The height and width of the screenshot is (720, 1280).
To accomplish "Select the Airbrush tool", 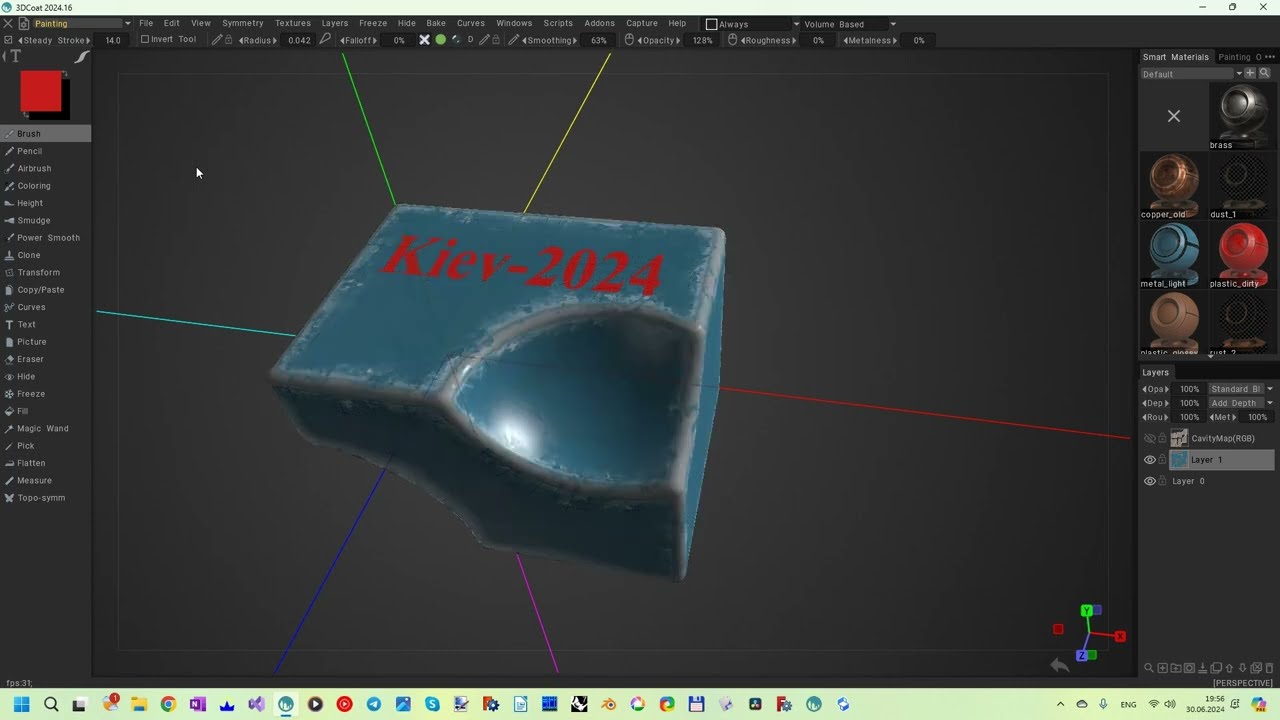I will [x=45, y=168].
